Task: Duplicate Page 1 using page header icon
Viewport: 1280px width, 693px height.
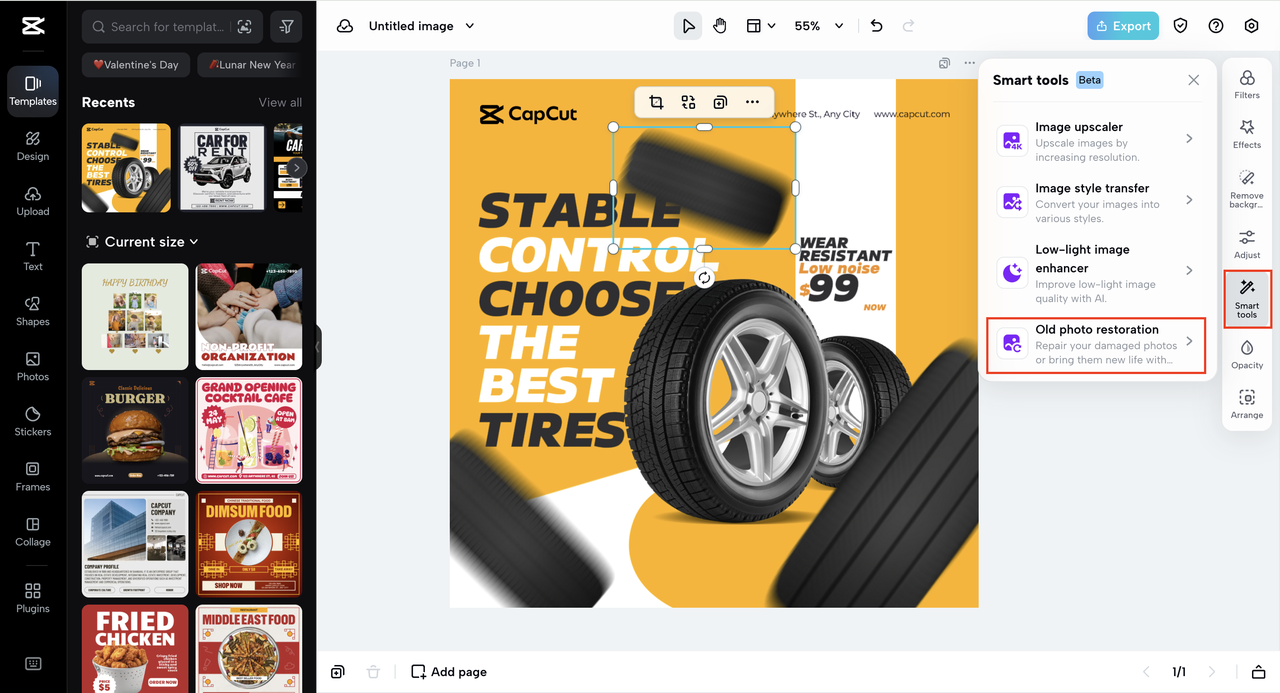Action: click(x=944, y=63)
